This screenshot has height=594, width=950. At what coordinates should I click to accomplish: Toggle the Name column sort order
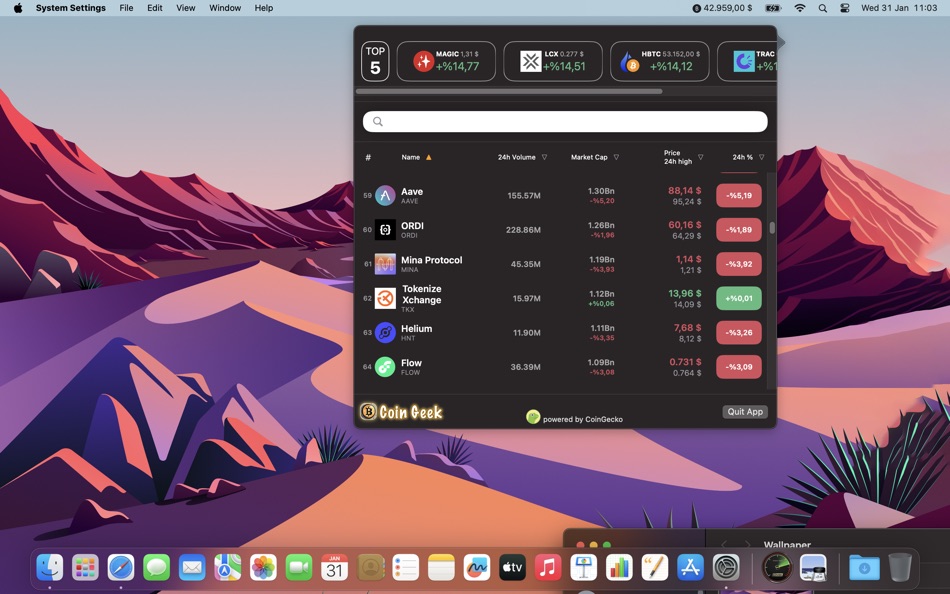(x=428, y=157)
